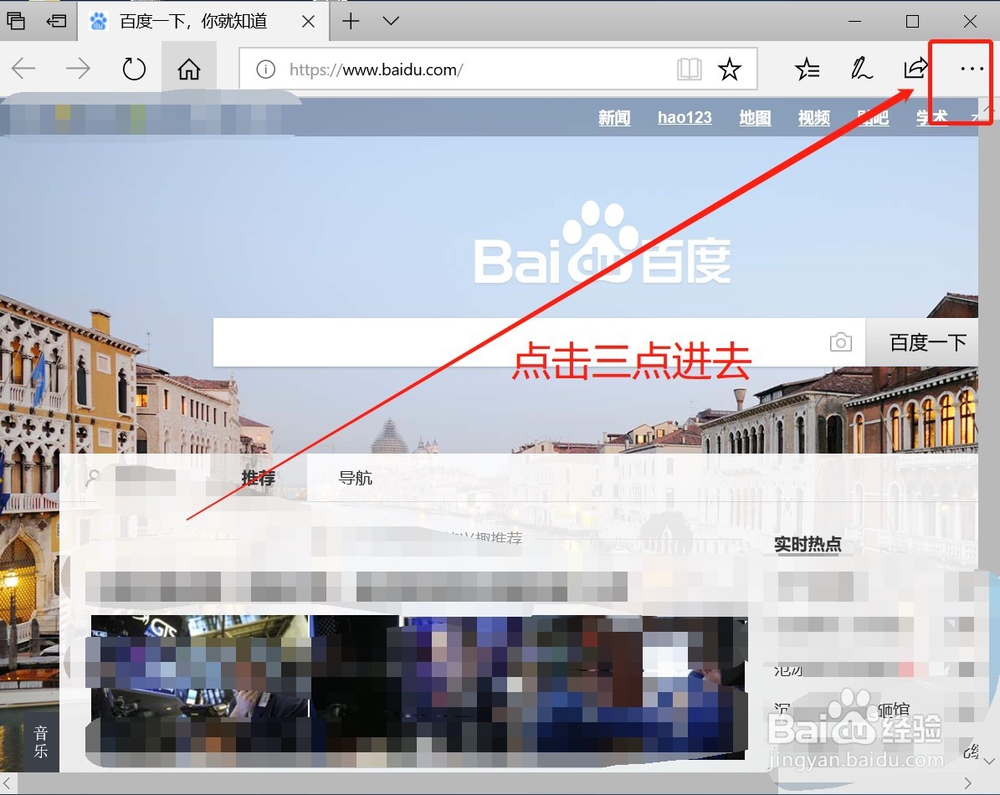
Task: Open the 新闻 link
Action: tap(614, 117)
